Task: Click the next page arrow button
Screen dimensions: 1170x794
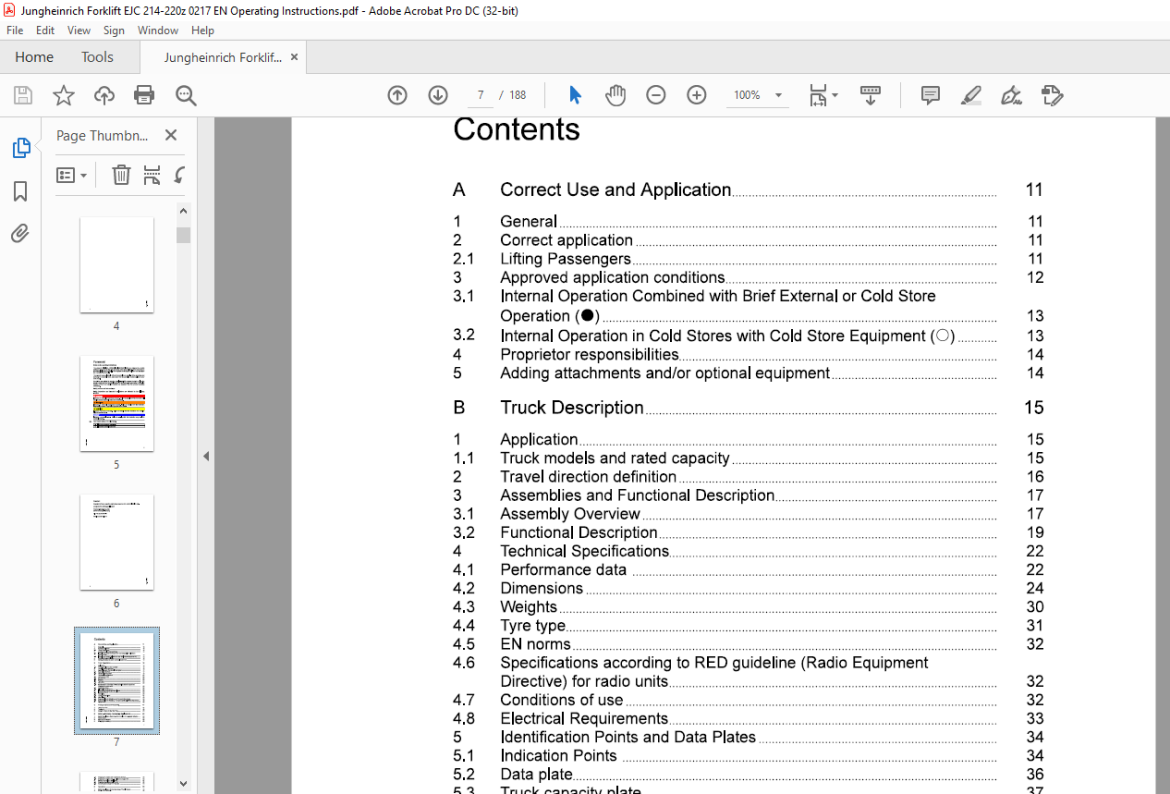Action: (438, 95)
